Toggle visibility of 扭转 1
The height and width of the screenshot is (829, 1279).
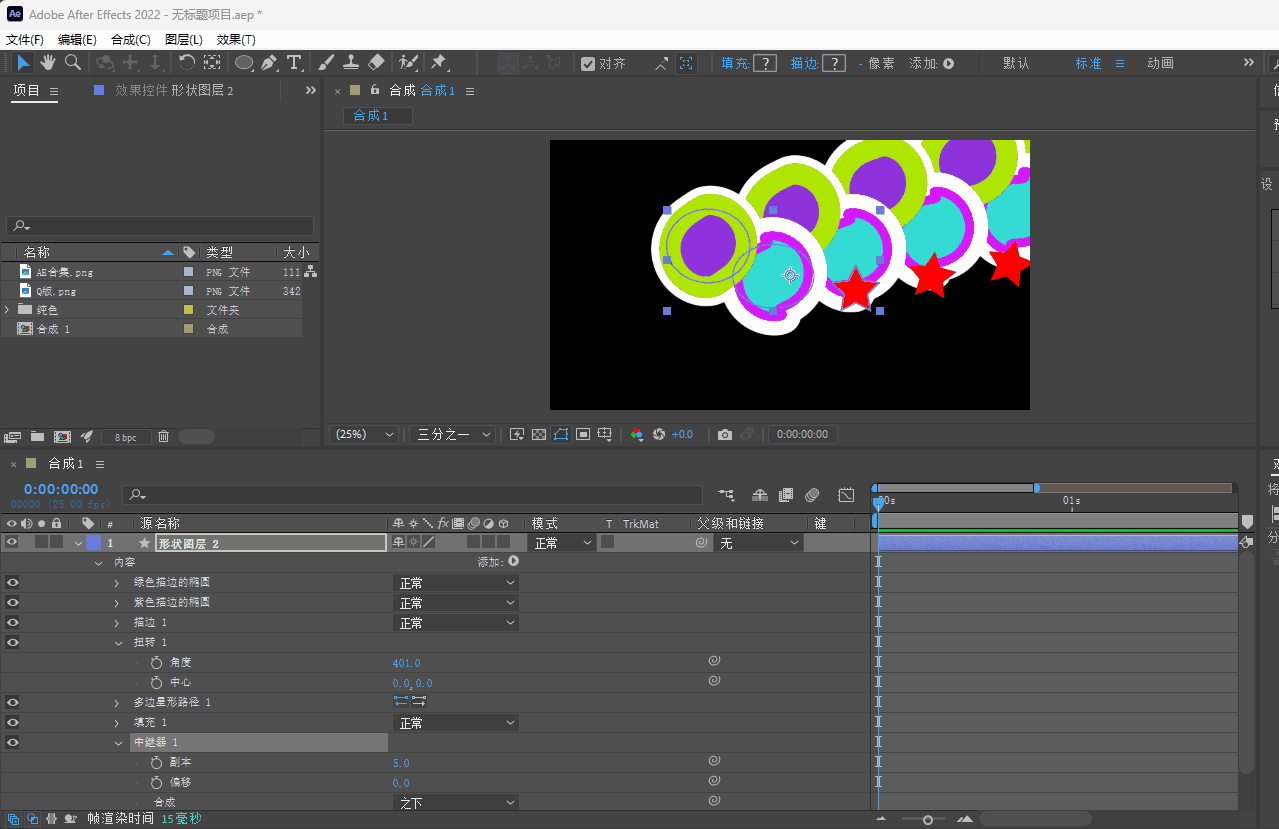12,643
